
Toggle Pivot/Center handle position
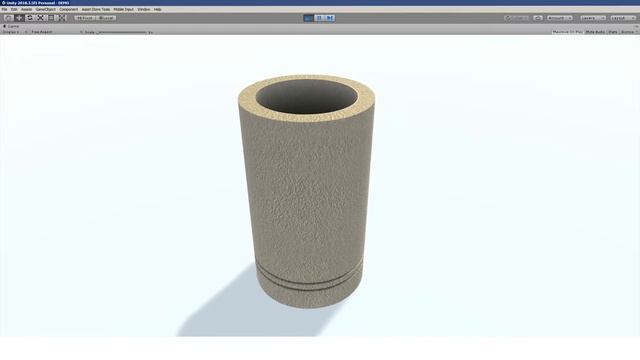point(85,18)
